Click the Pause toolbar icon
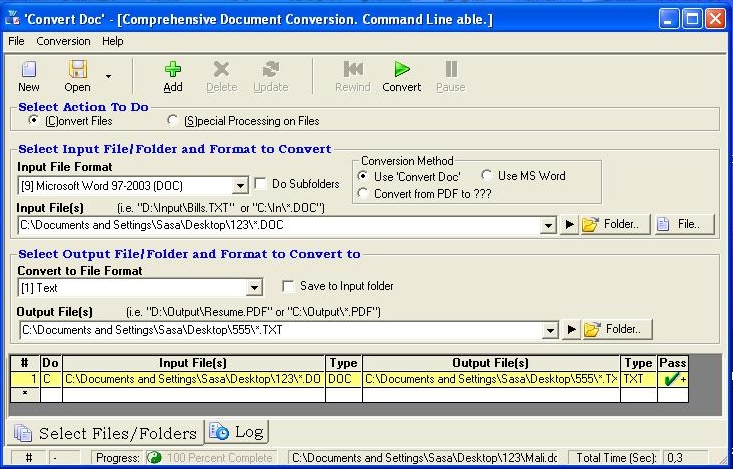Image resolution: width=733 pixels, height=469 pixels. pyautogui.click(x=451, y=69)
